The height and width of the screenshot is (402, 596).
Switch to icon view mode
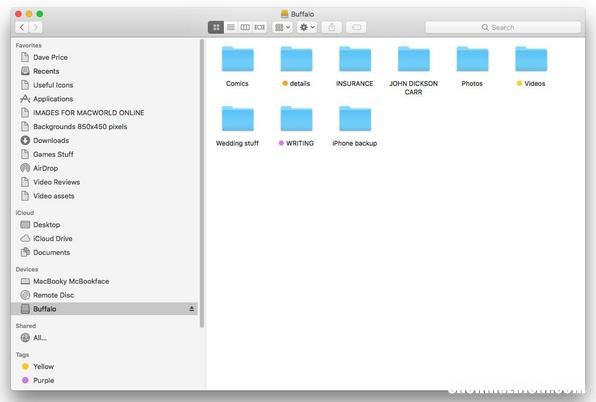point(216,27)
